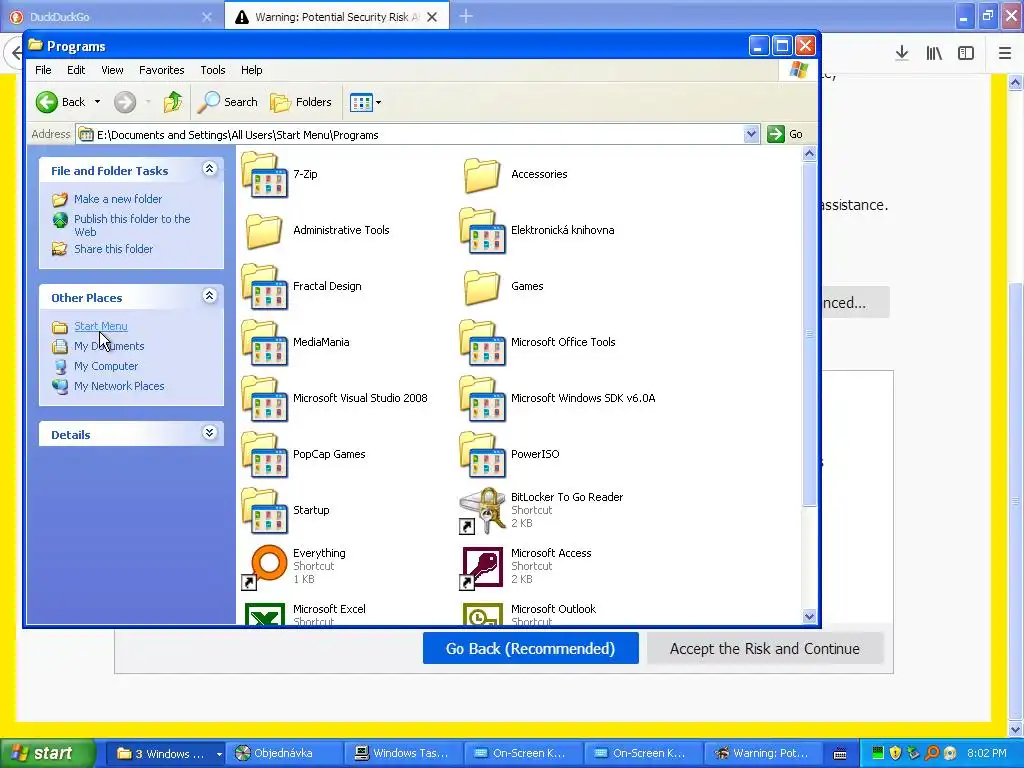Screen dimensions: 1024x768
Task: Select the Fractal Design folder
Action: [264, 287]
